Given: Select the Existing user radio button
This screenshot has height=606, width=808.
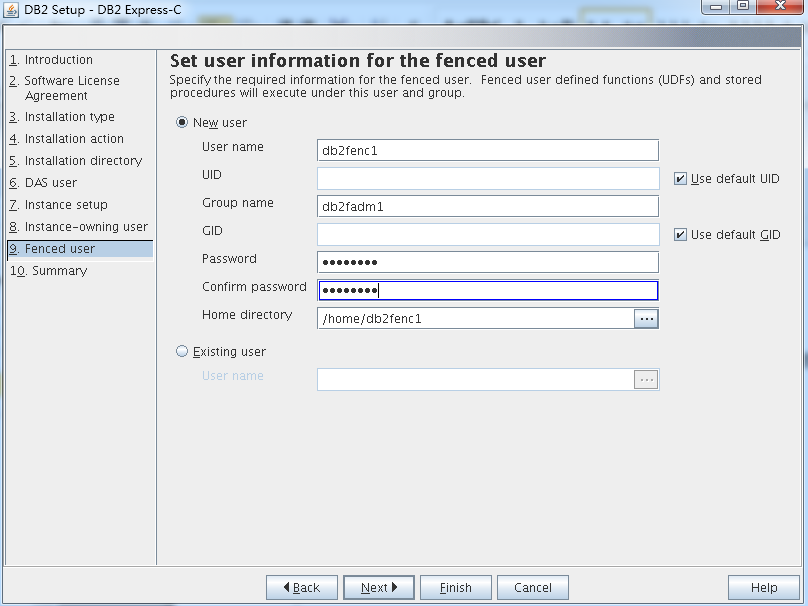Looking at the screenshot, I should 182,351.
